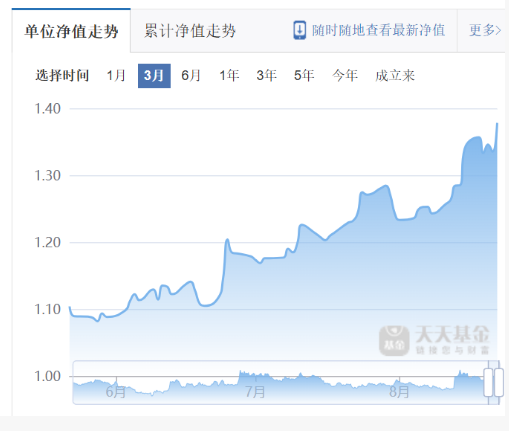Click the mobile download phone icon
The height and width of the screenshot is (431, 509).
point(299,30)
